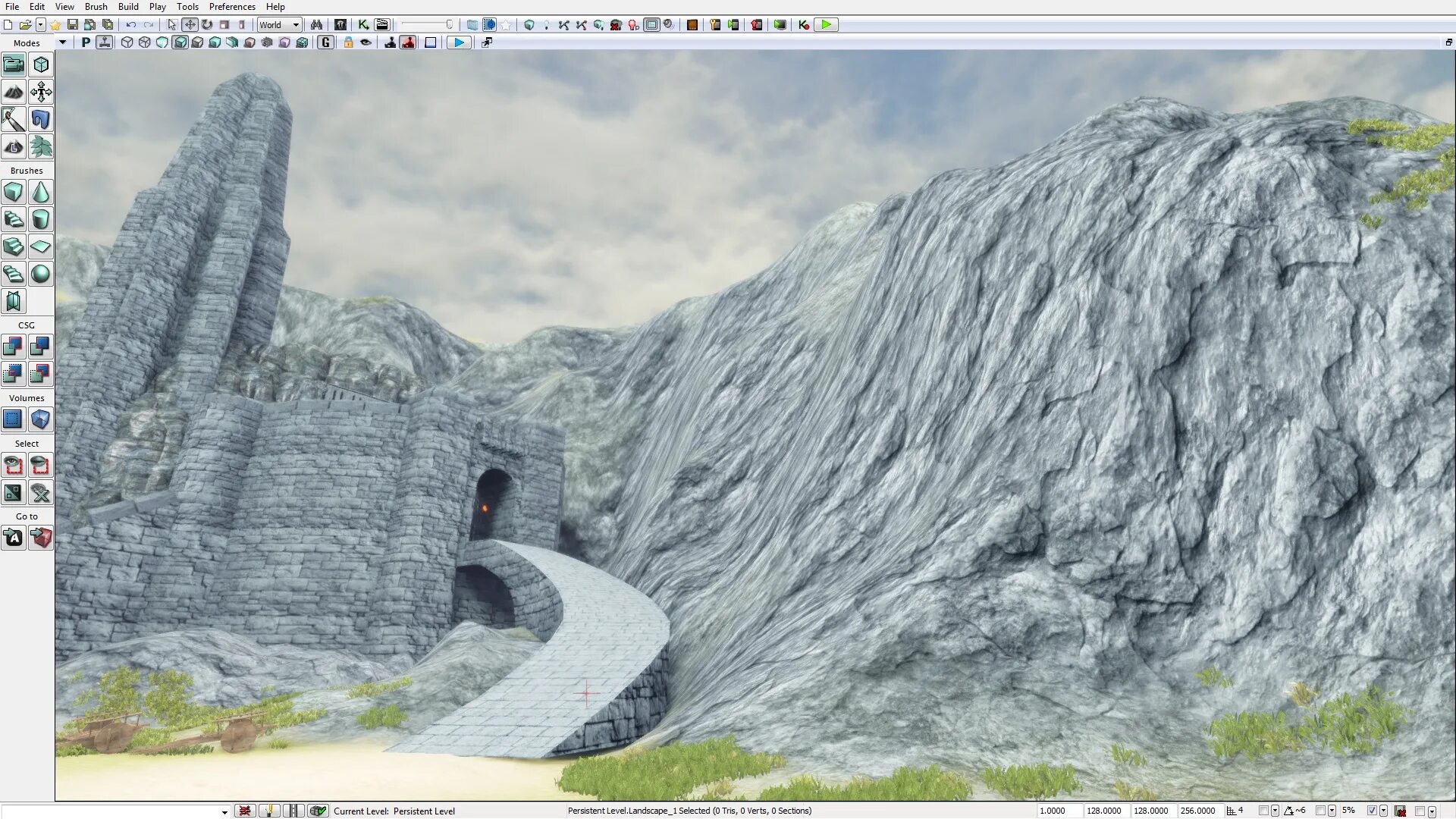Click the CSG Add button
This screenshot has height=819, width=1456.
tap(14, 347)
